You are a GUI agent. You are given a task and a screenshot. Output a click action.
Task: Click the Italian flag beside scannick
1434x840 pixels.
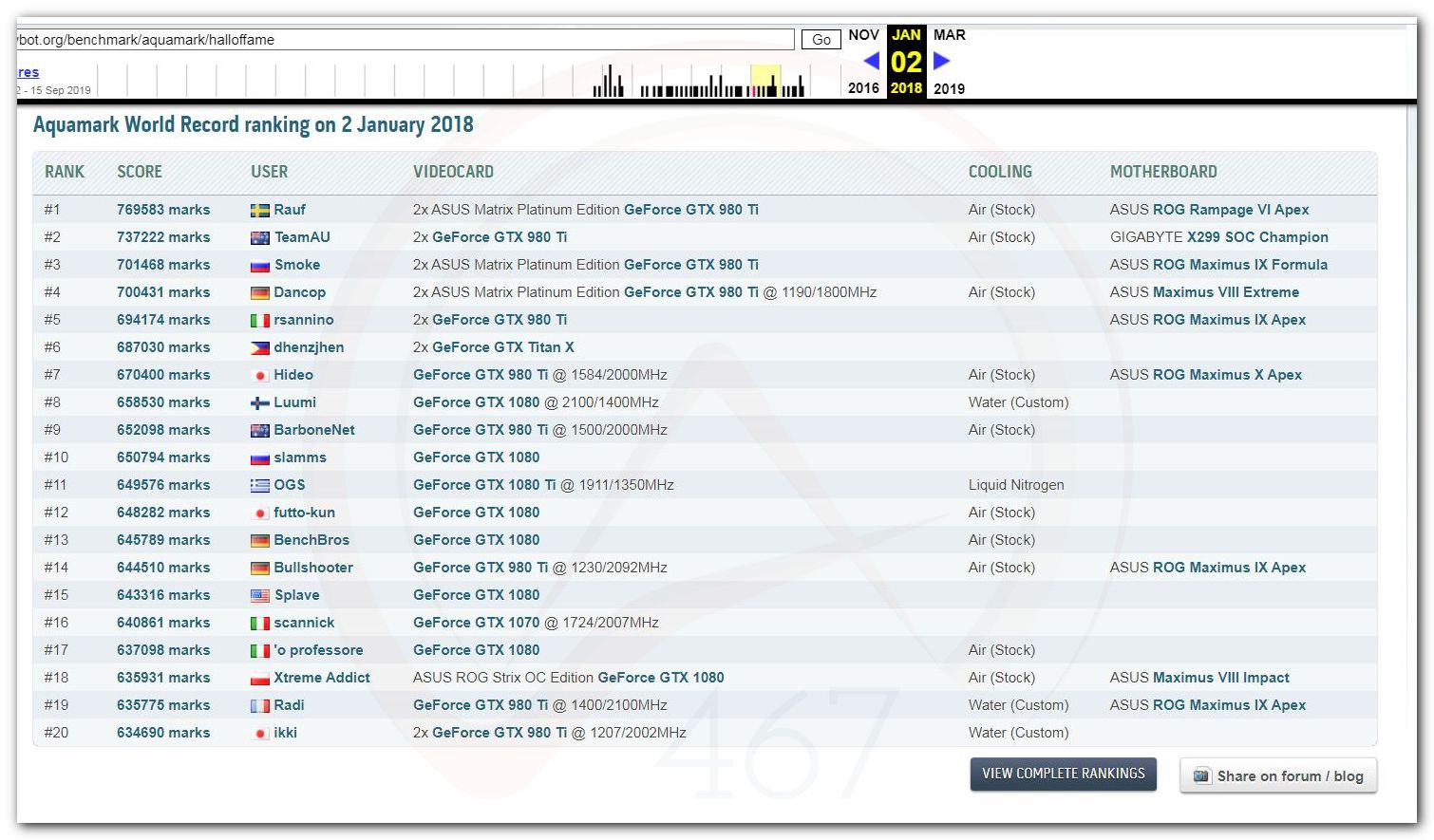[259, 624]
